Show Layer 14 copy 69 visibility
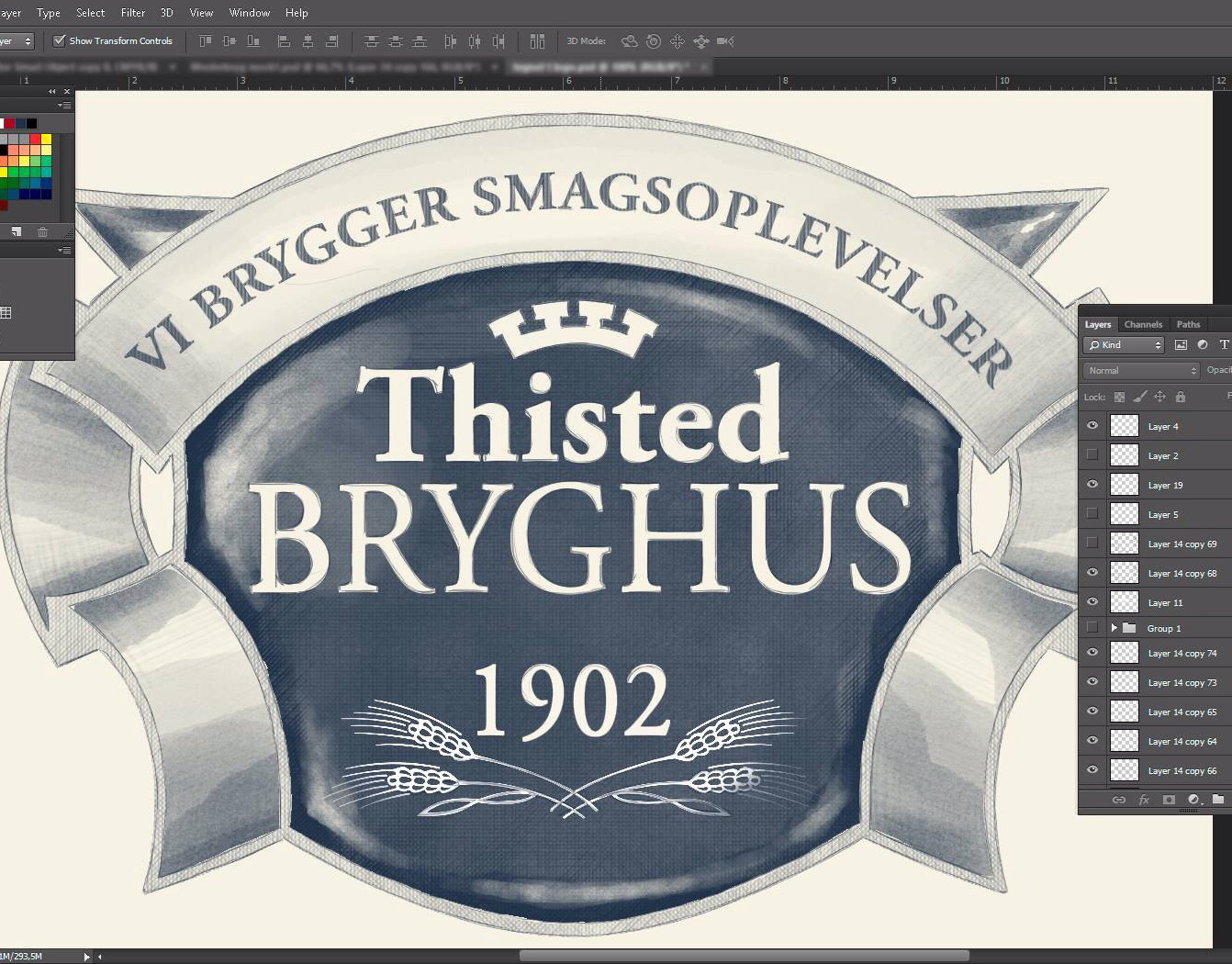 1092,543
